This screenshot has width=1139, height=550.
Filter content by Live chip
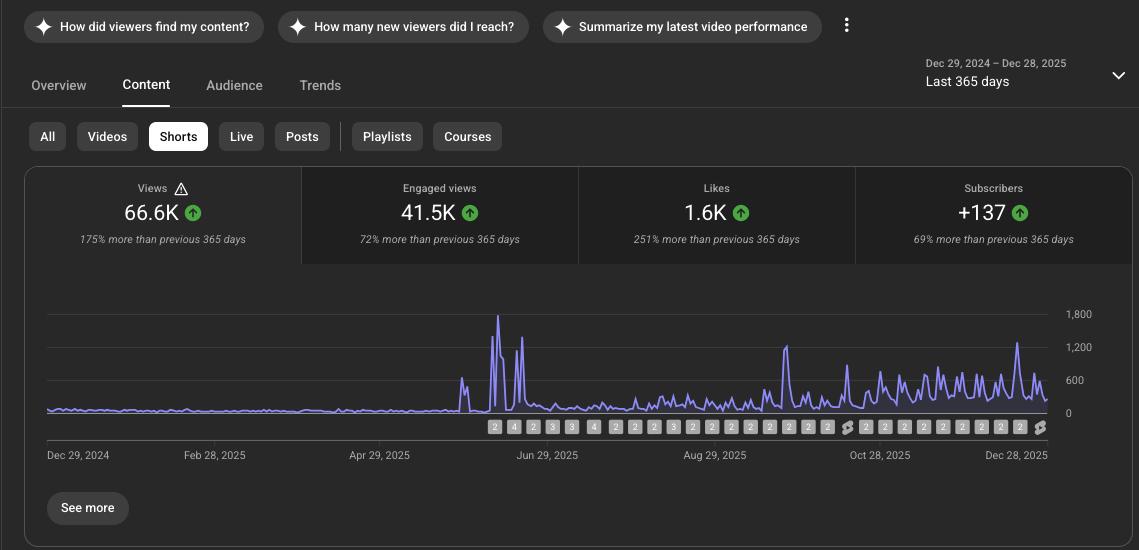tap(241, 137)
